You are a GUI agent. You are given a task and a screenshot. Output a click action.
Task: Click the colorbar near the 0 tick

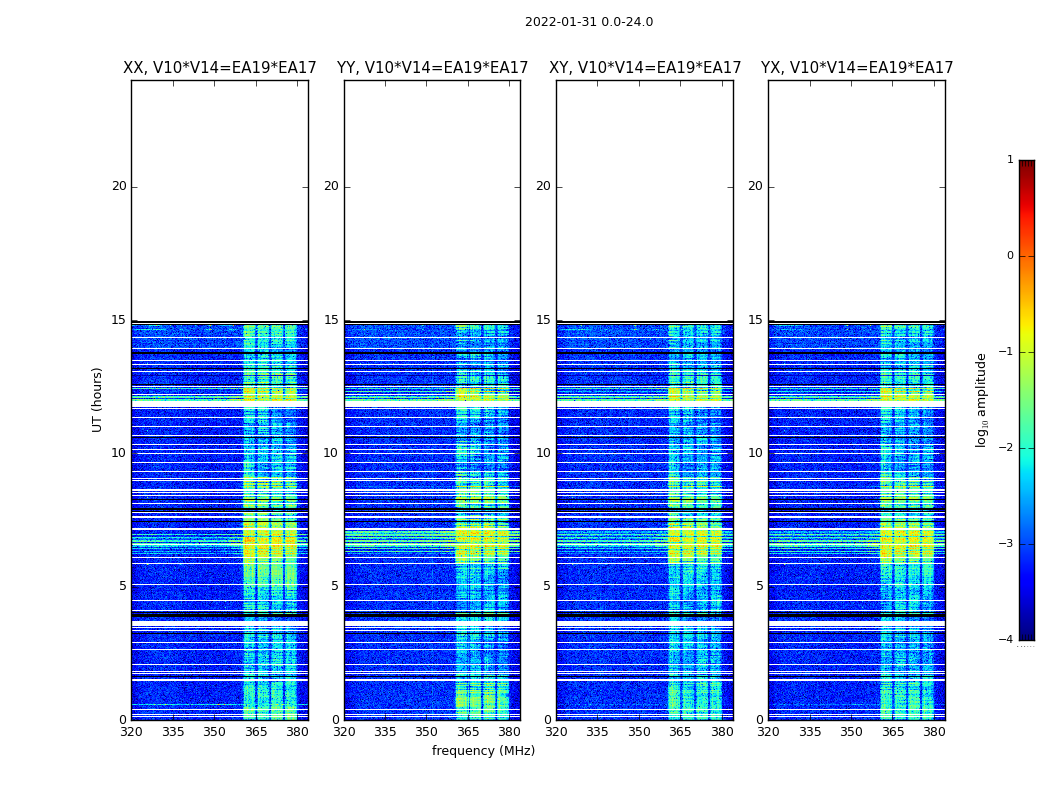1027,256
